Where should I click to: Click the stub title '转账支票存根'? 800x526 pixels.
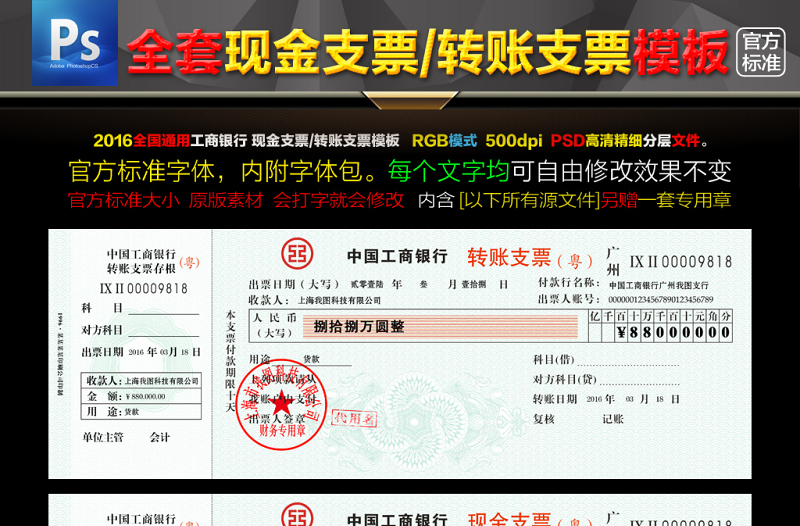click(x=141, y=268)
